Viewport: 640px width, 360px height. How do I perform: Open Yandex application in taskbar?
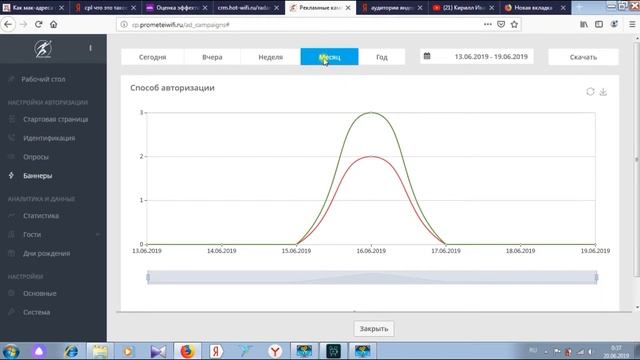[216, 351]
